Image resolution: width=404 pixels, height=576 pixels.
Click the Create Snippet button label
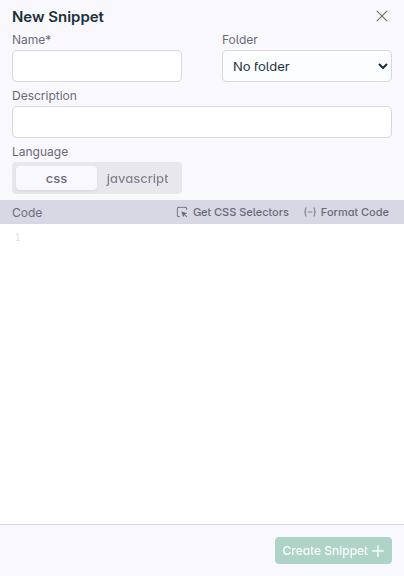[x=325, y=551]
